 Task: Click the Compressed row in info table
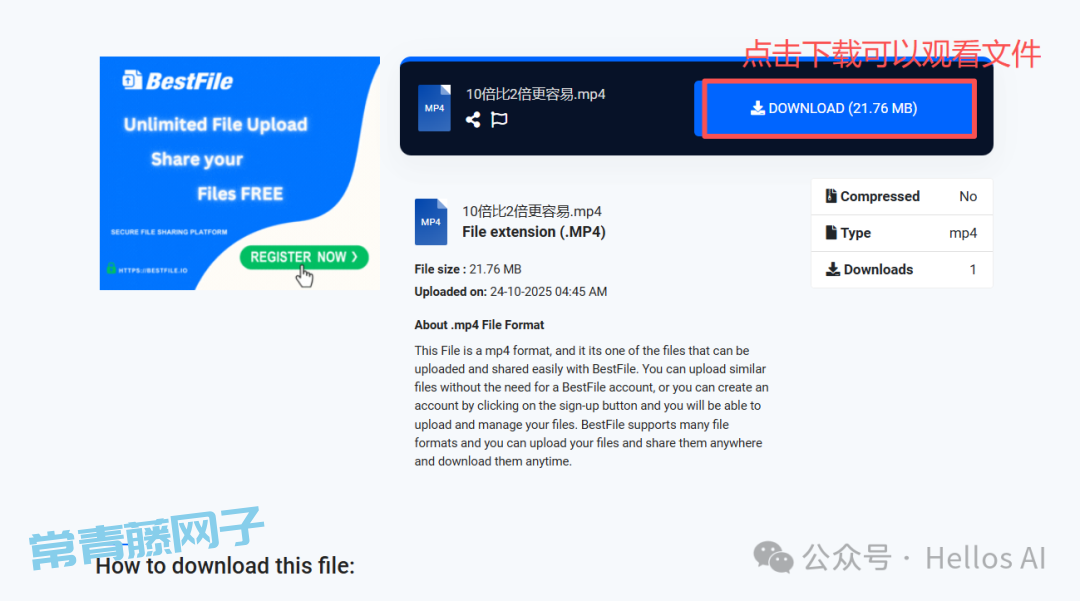click(902, 196)
